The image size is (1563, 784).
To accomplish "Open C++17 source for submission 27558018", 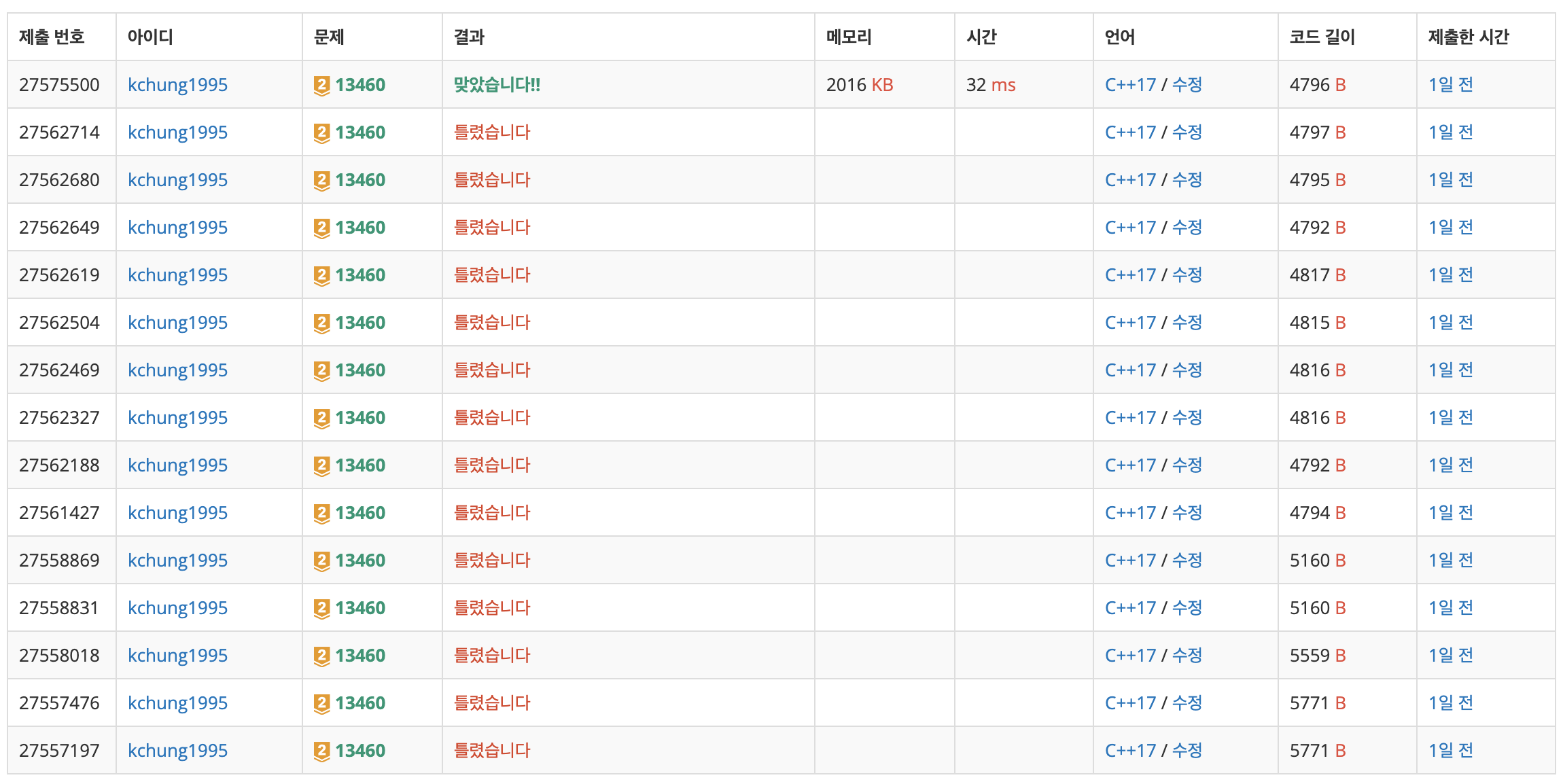I will click(1129, 656).
